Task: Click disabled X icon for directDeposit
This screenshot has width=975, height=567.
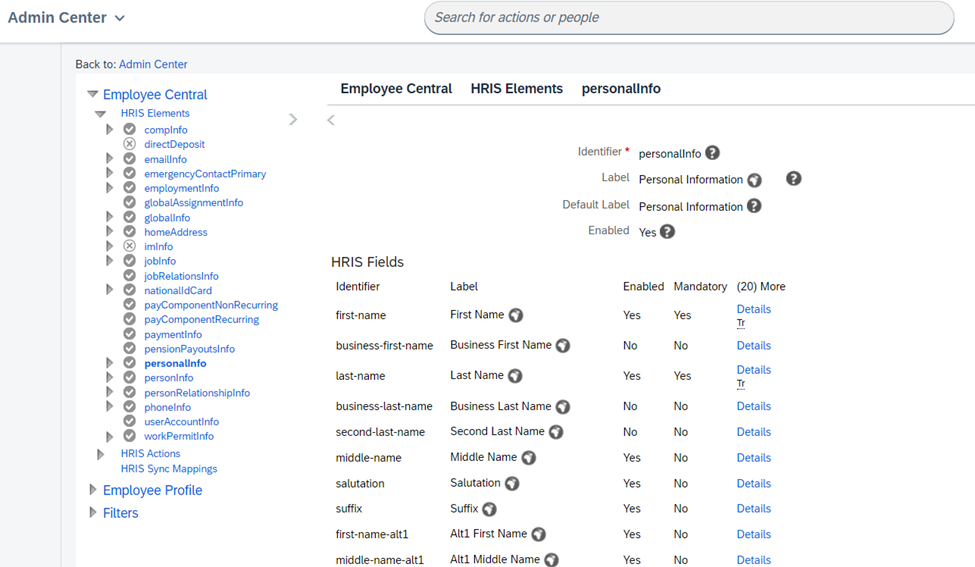Action: (129, 144)
